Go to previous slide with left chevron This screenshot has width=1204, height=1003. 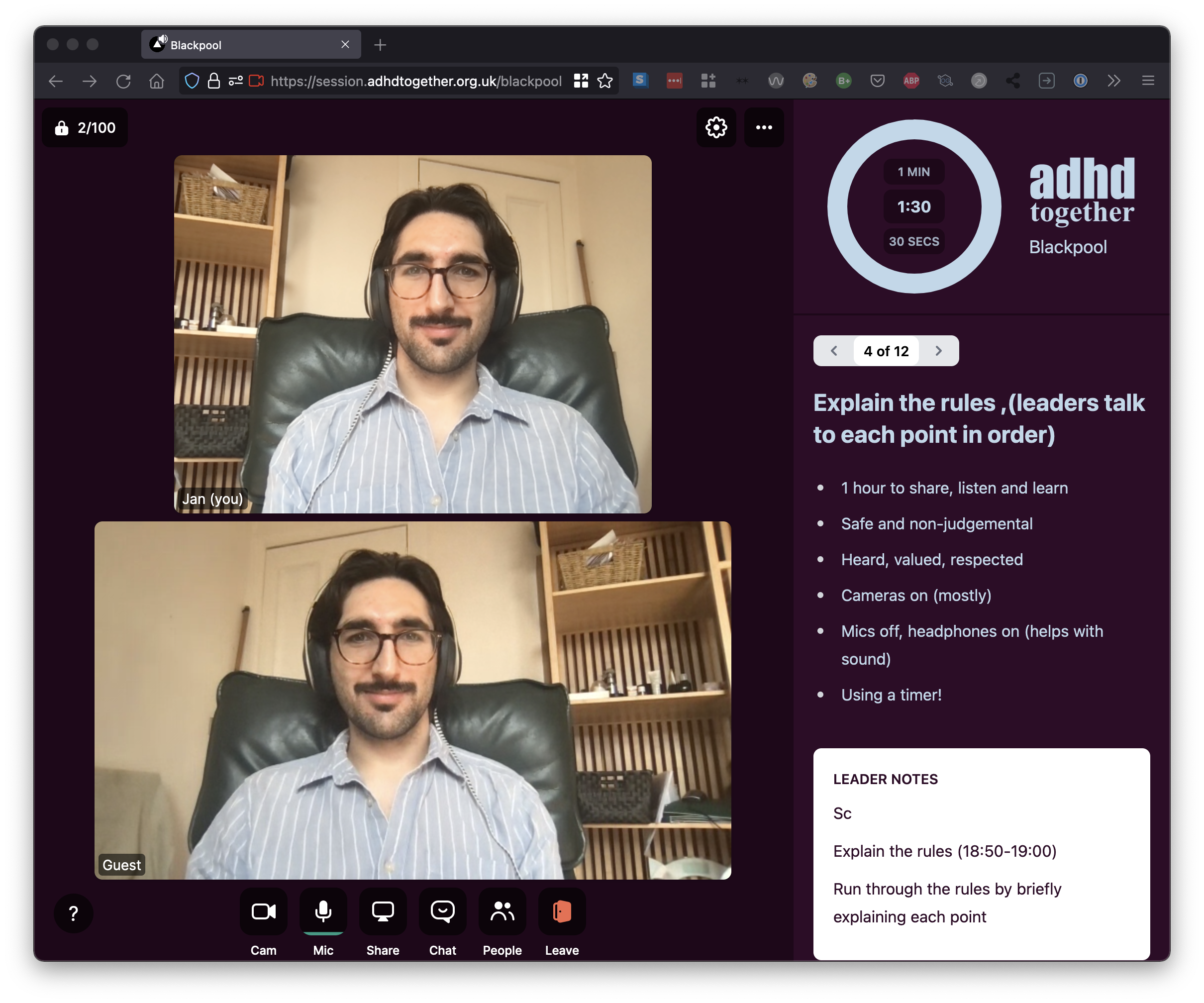point(834,351)
